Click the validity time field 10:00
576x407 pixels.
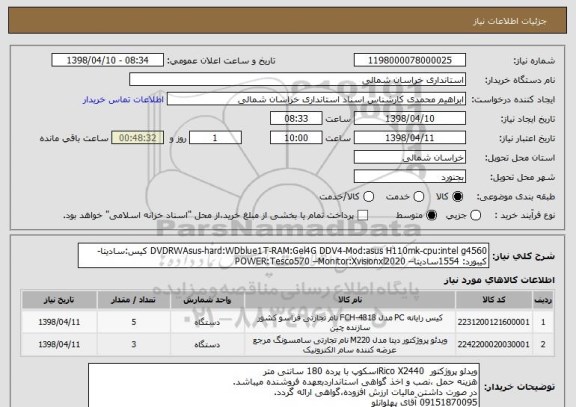(296, 138)
